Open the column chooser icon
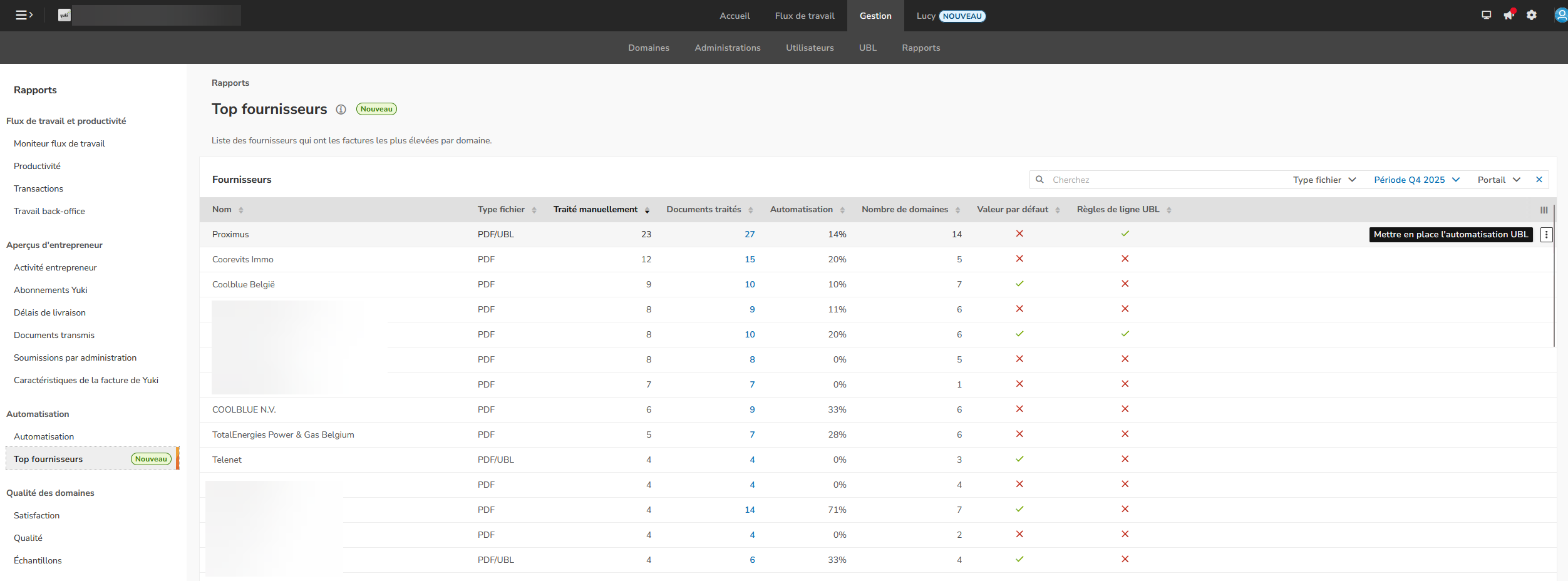The height and width of the screenshot is (581, 1568). click(x=1544, y=210)
